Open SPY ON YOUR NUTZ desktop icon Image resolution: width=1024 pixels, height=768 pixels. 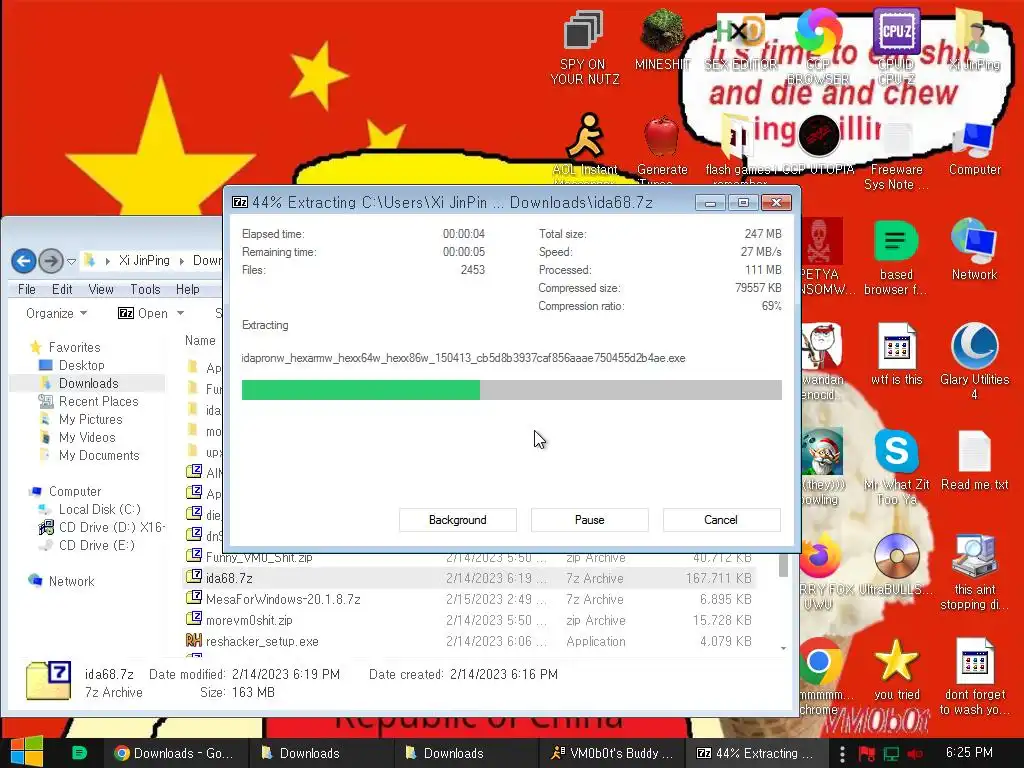click(584, 49)
